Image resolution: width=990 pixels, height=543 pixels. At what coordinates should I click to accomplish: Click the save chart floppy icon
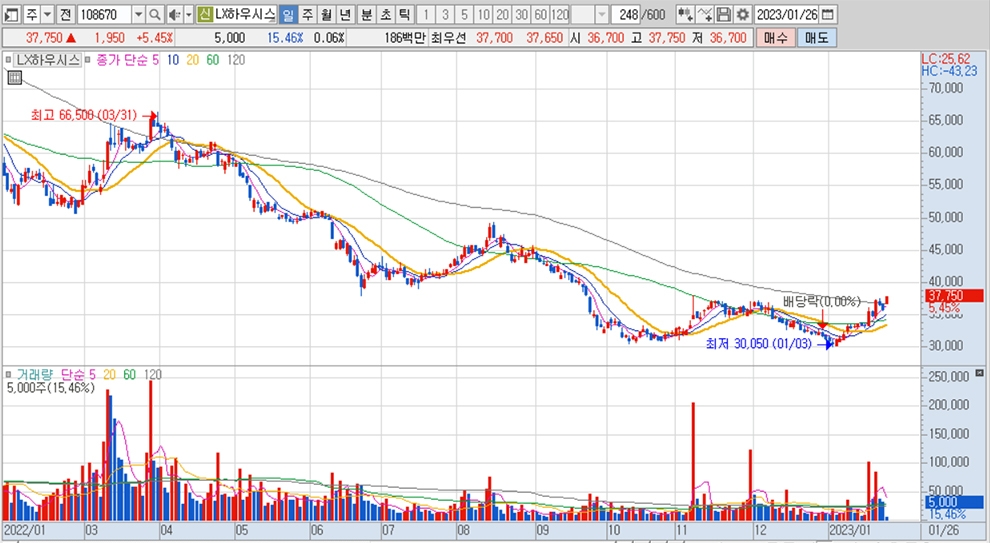724,14
